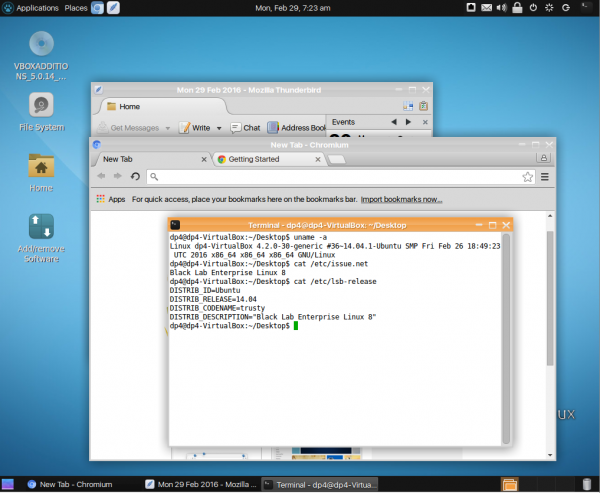
Task: Open the power button tray icon
Action: click(x=533, y=7)
